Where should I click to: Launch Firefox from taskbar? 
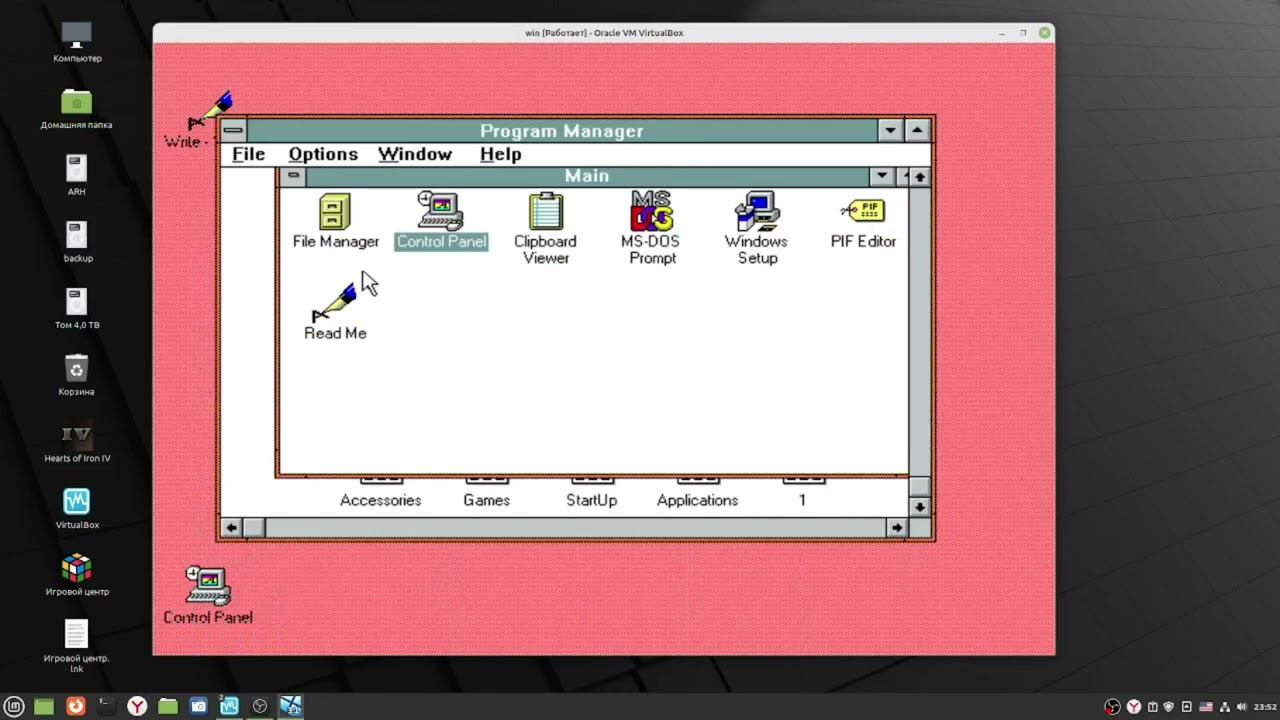76,706
